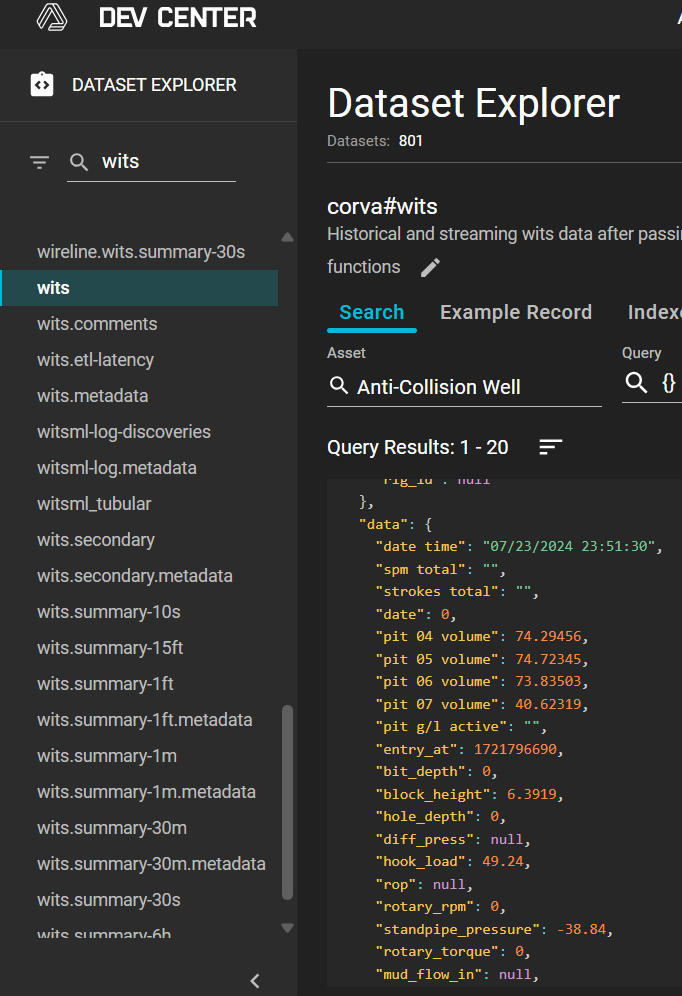The height and width of the screenshot is (996, 682).
Task: Select the witsml_tubular dataset
Action: [94, 504]
